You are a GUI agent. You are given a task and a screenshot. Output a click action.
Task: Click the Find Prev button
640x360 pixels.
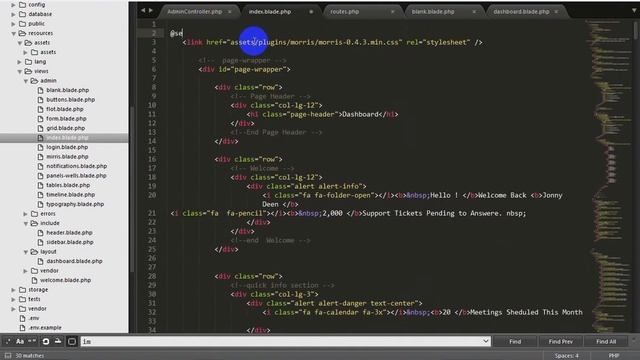pyautogui.click(x=560, y=341)
